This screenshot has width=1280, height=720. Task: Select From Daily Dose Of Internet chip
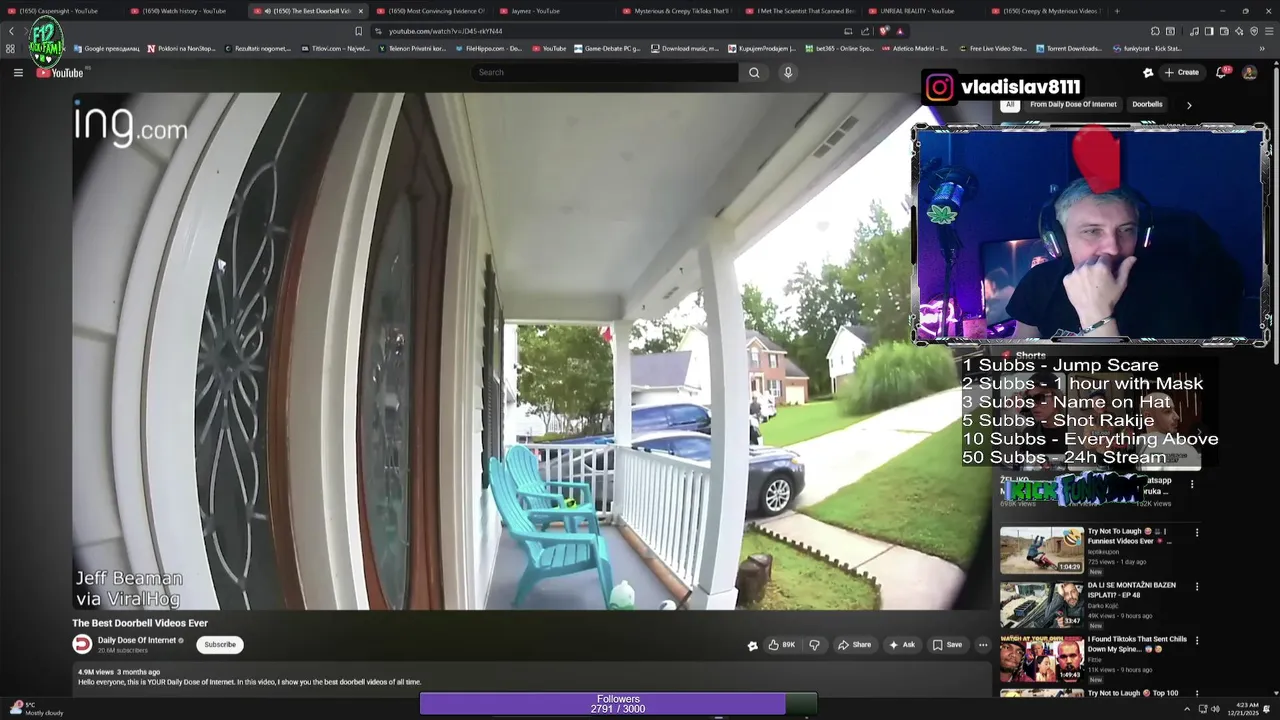pos(1073,104)
